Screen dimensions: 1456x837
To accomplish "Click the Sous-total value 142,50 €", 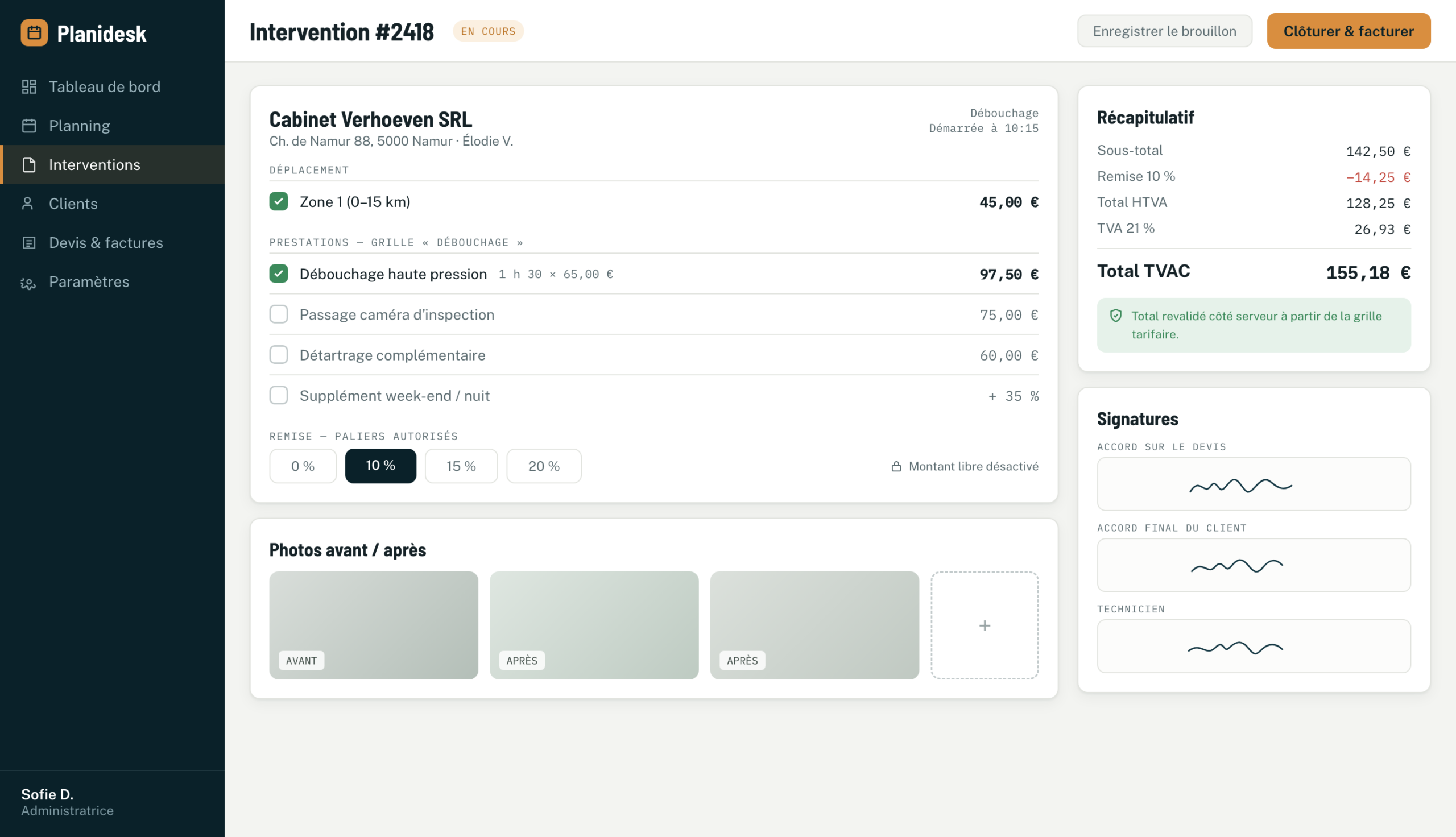I will pos(1379,151).
